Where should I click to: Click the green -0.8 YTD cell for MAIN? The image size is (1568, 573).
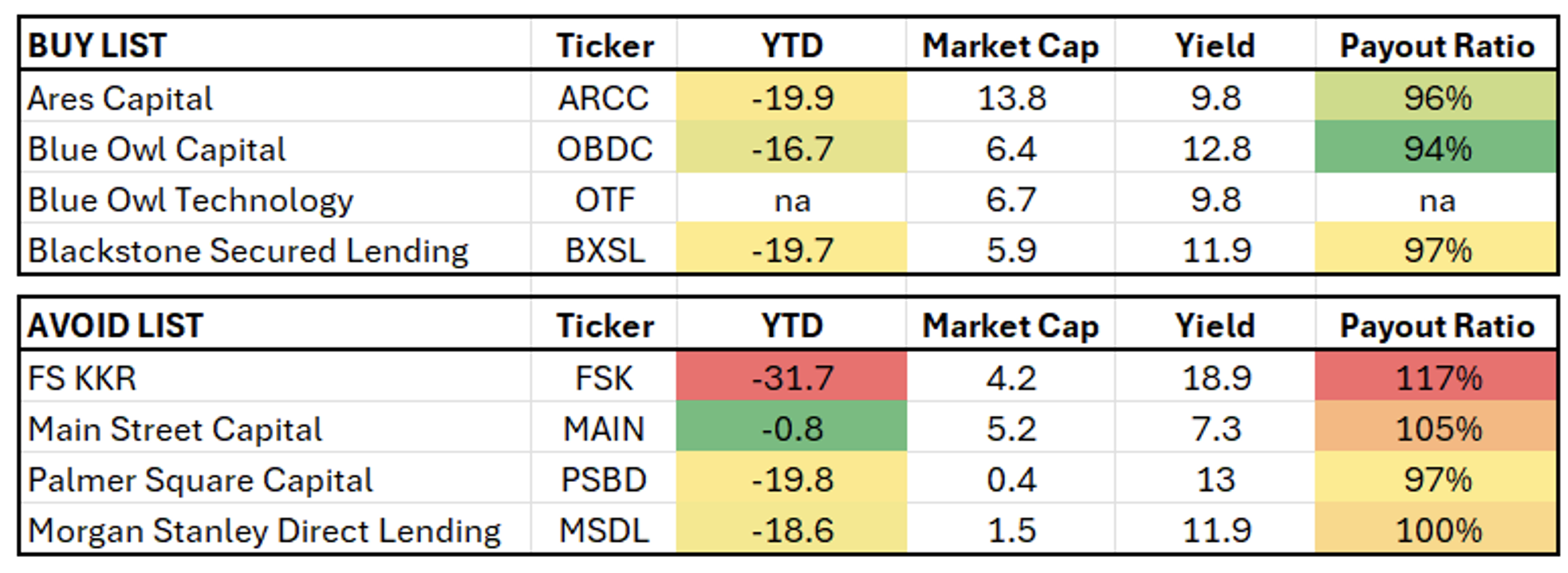791,429
